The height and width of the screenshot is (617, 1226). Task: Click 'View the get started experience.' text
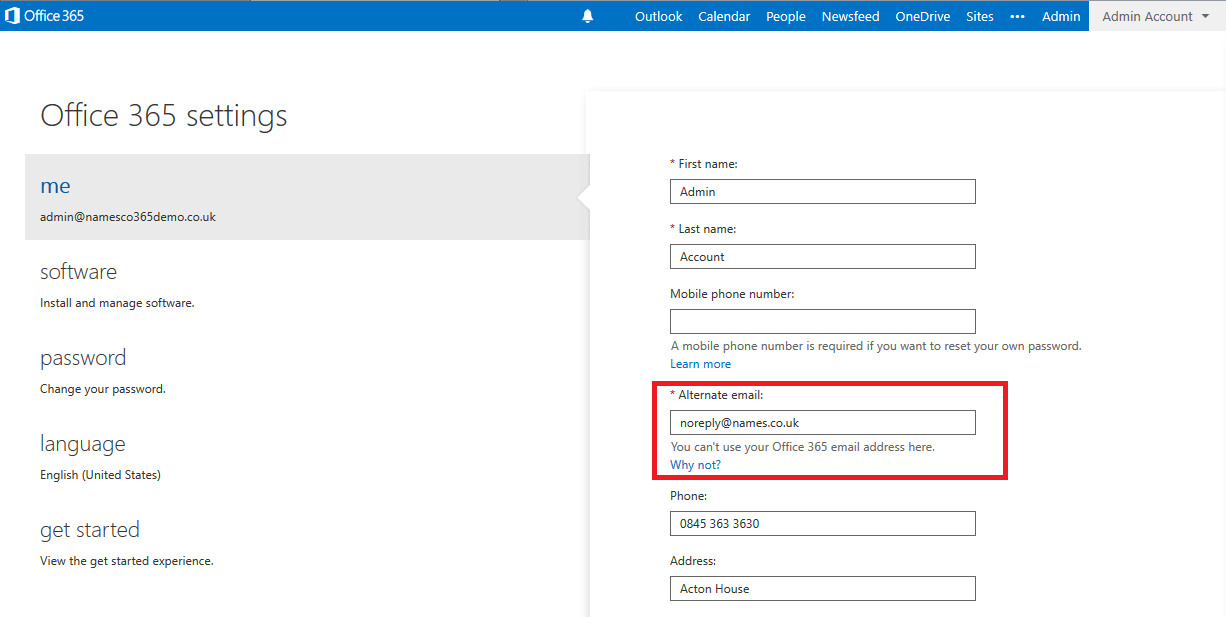pyautogui.click(x=127, y=561)
